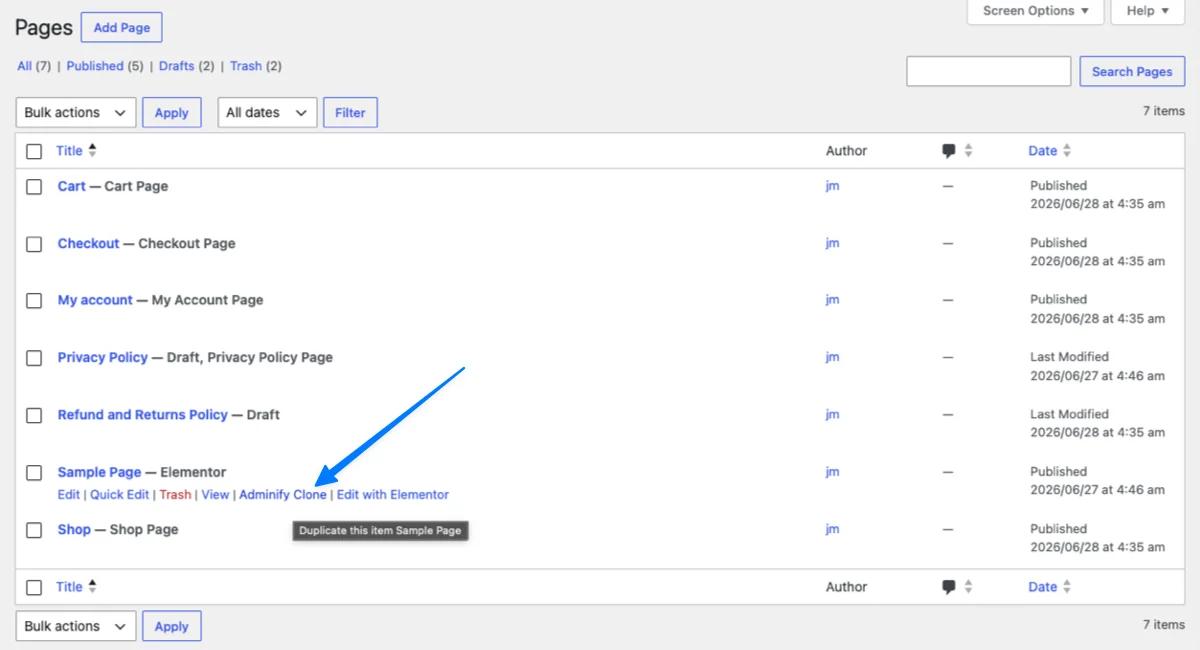Sort by Title using bottom footer arrows
The image size is (1200, 650).
click(93, 587)
